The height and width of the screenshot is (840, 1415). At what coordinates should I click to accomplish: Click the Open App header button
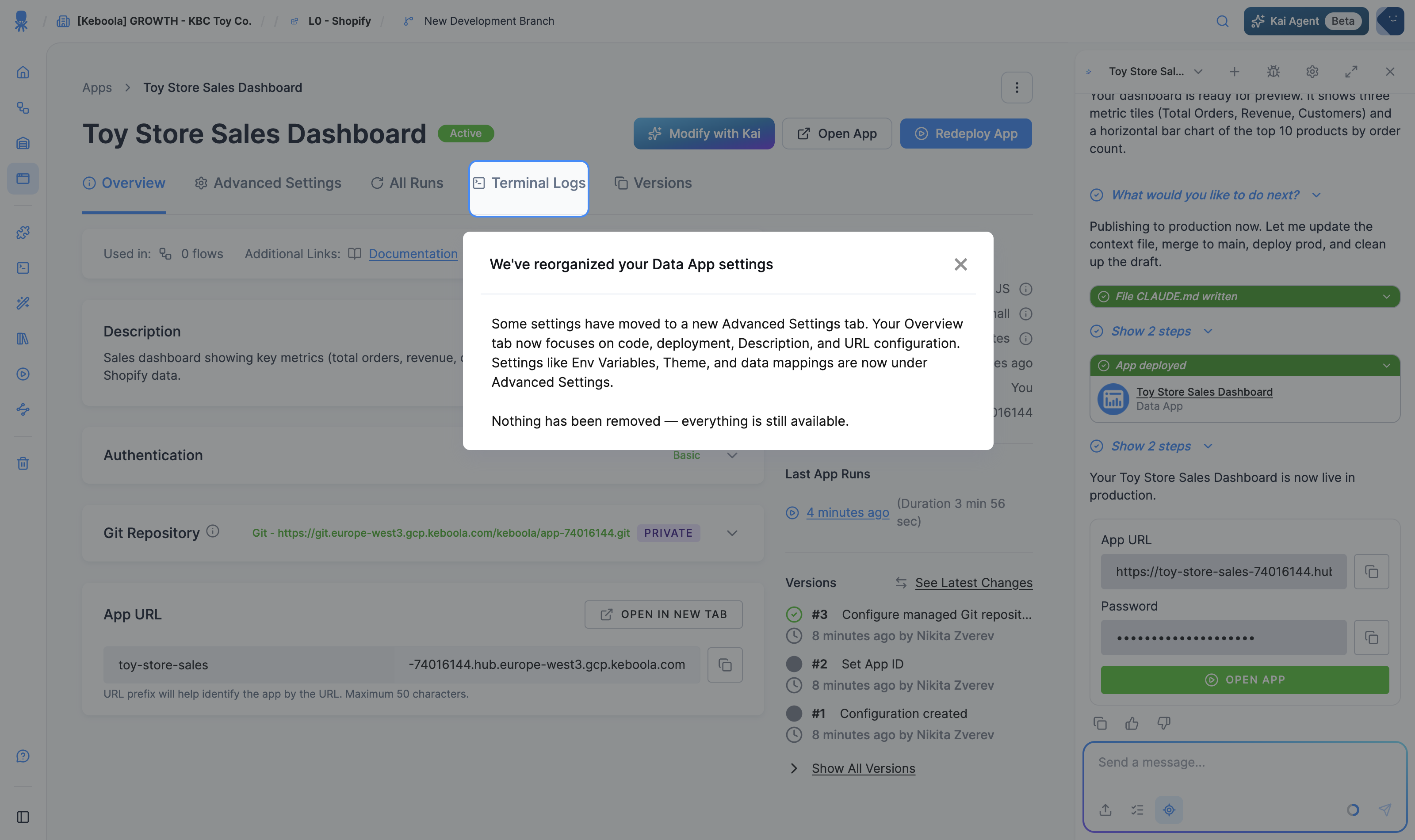click(837, 134)
